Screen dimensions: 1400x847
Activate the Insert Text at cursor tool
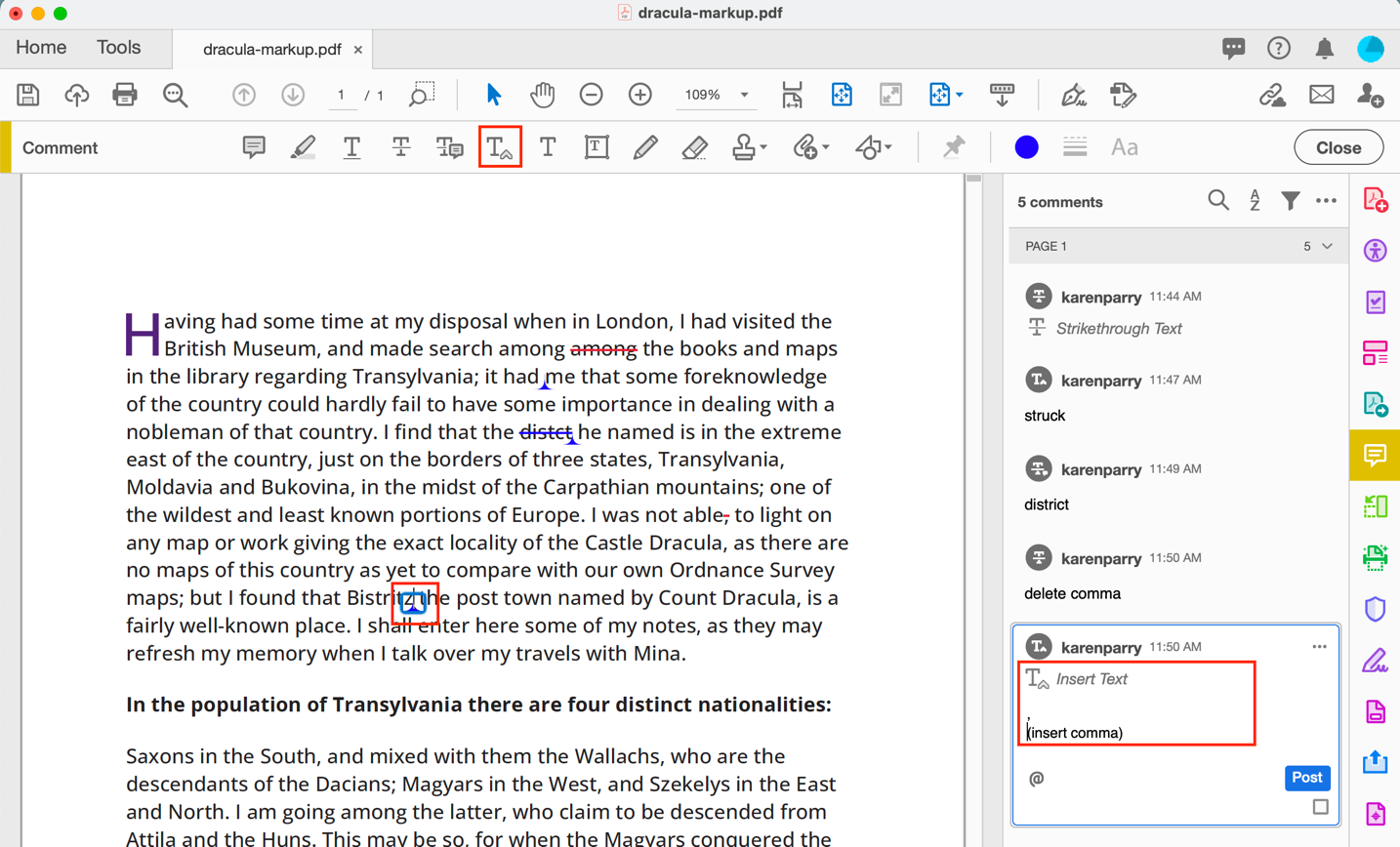tap(500, 147)
